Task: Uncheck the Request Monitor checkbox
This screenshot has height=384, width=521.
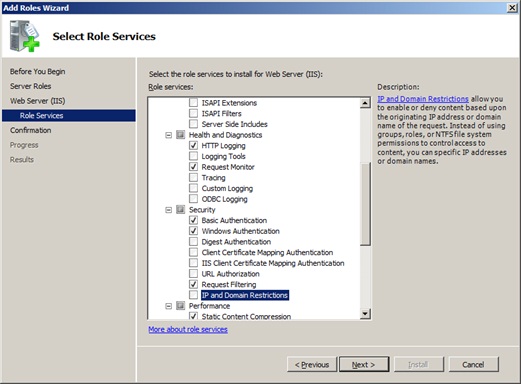Action: pos(193,167)
